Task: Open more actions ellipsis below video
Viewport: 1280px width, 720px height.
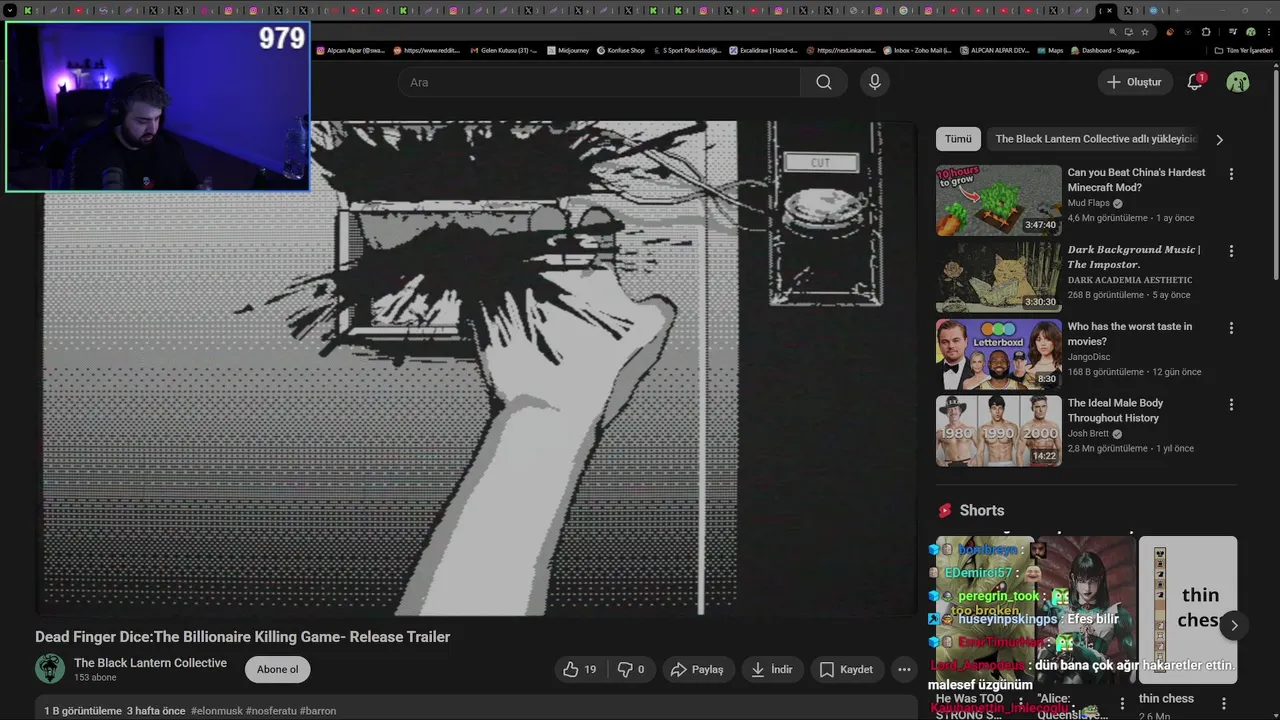Action: 904,670
